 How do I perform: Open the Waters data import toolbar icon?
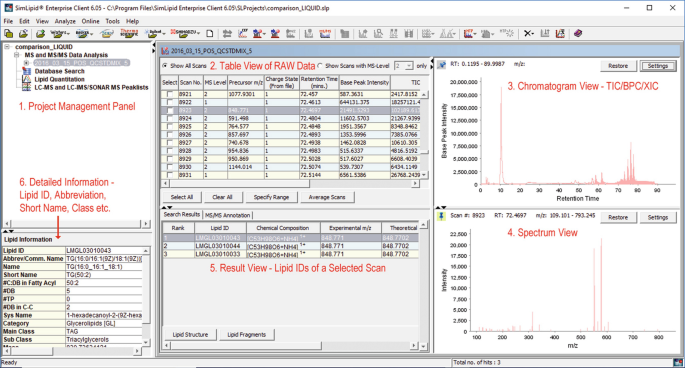58,34
